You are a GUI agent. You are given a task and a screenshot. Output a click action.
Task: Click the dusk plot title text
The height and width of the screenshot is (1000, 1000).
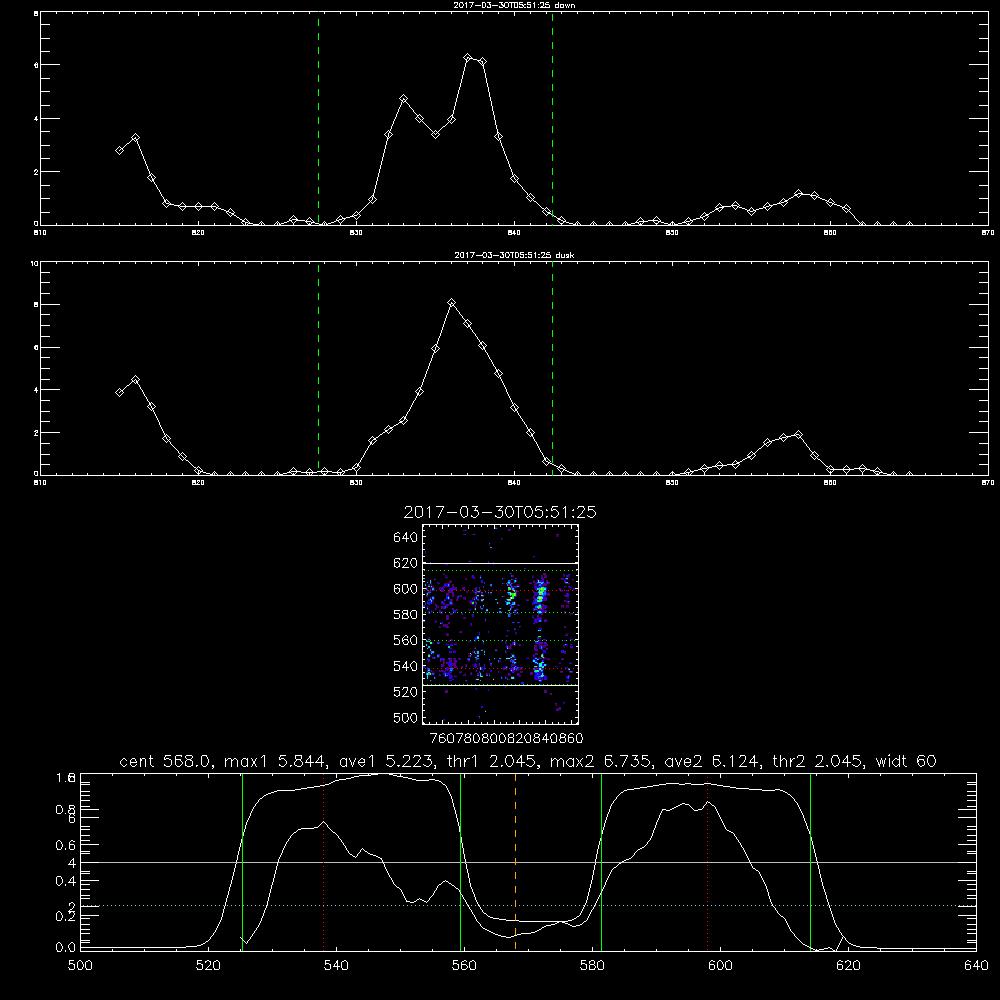coord(514,255)
